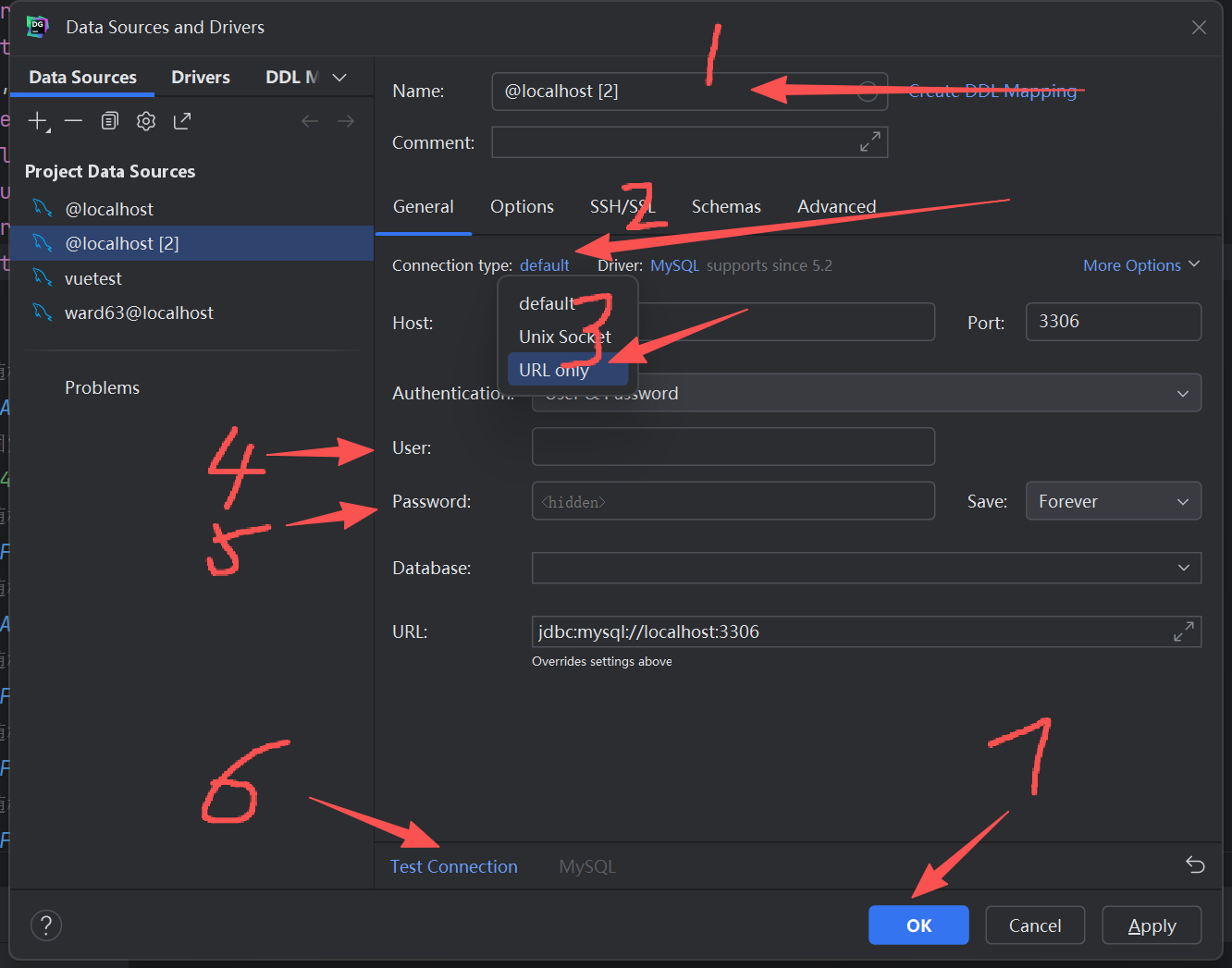Select the ward63@localhost data source
Image resolution: width=1232 pixels, height=968 pixels.
[139, 312]
